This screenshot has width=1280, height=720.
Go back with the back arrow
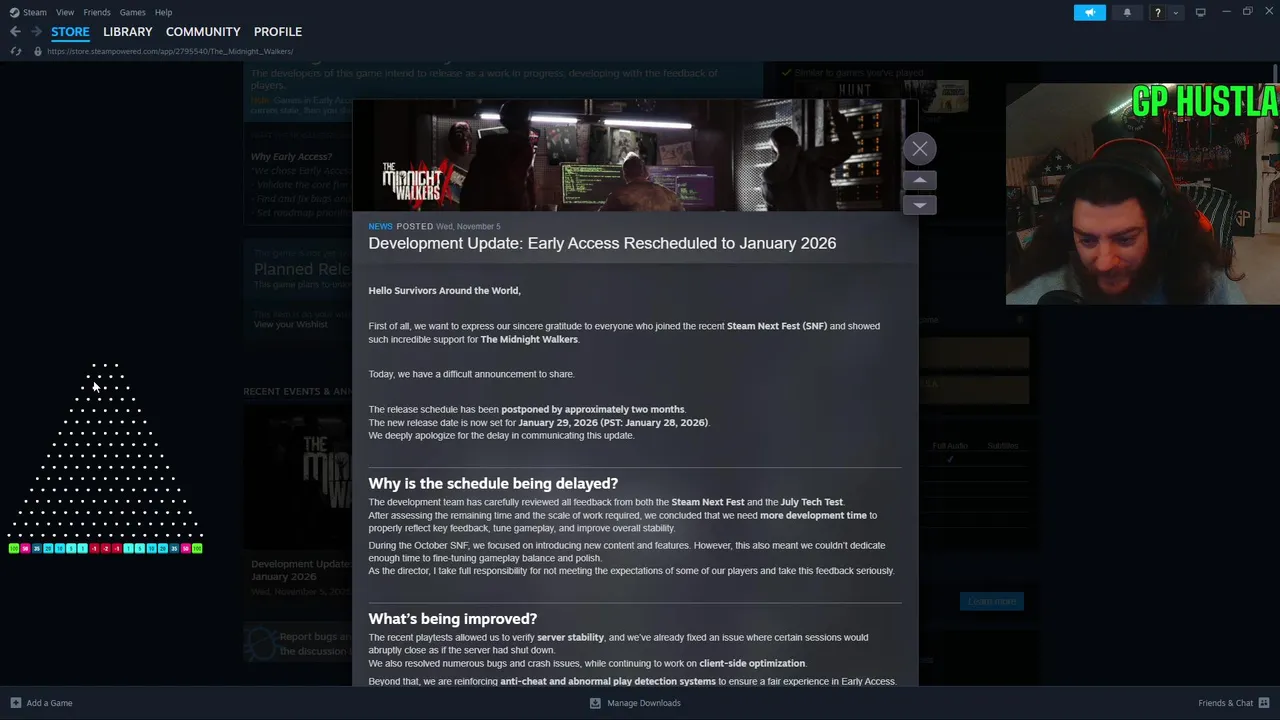pos(15,32)
